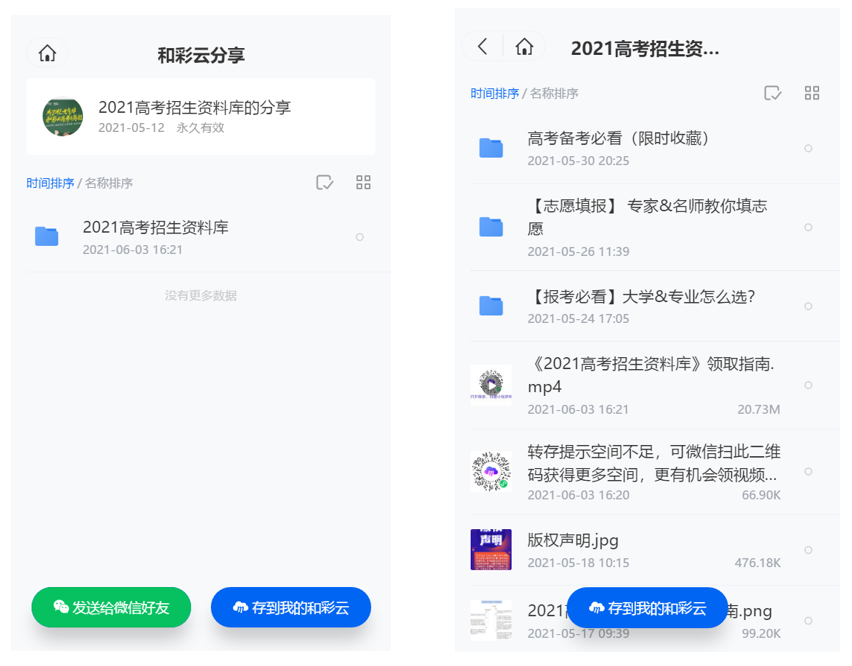Sort by 名称排序 in left panel

109,183
